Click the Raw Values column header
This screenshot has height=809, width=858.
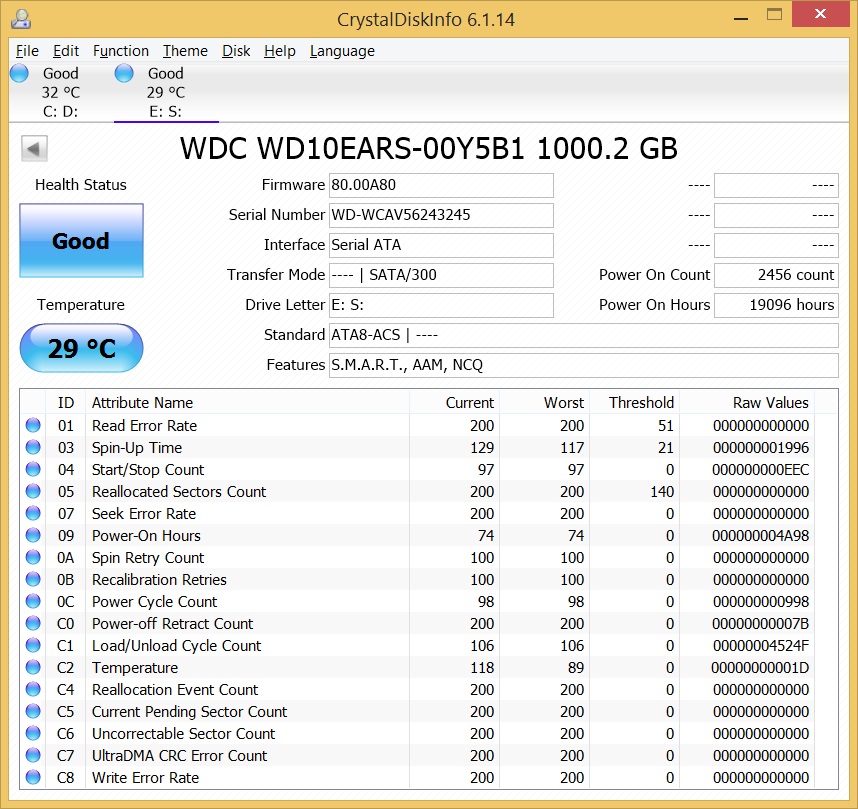tap(747, 402)
